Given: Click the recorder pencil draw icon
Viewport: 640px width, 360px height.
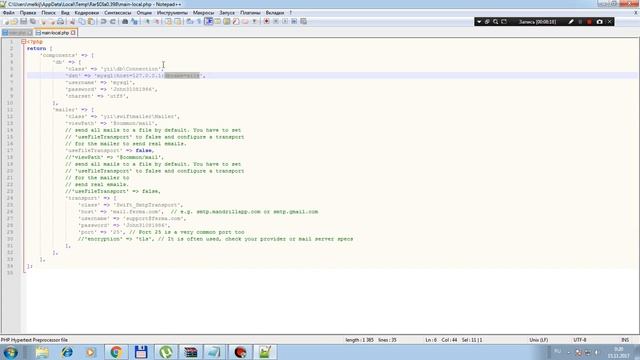Looking at the screenshot, I should coord(571,22).
